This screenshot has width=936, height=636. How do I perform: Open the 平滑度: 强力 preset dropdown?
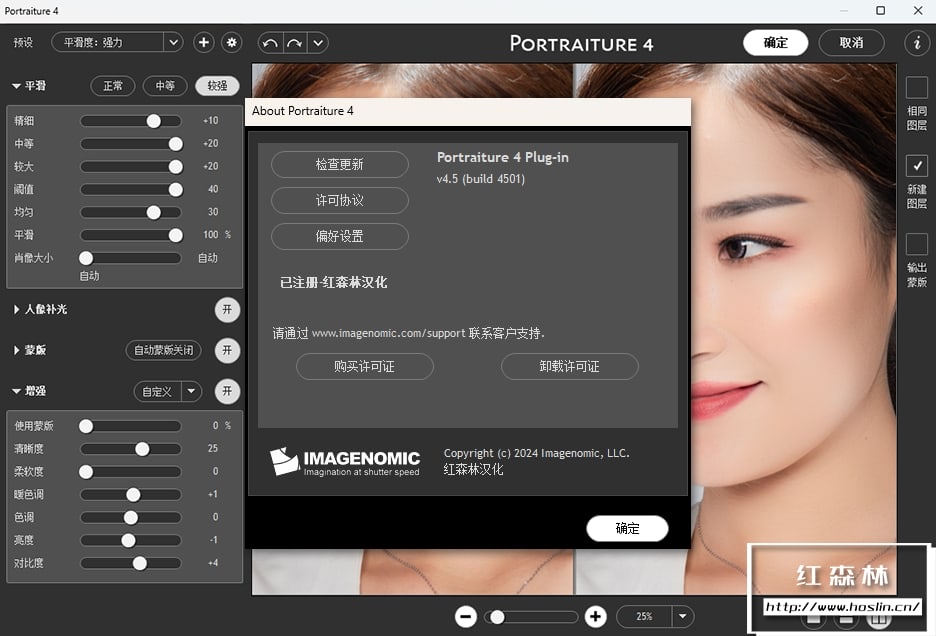(x=117, y=42)
